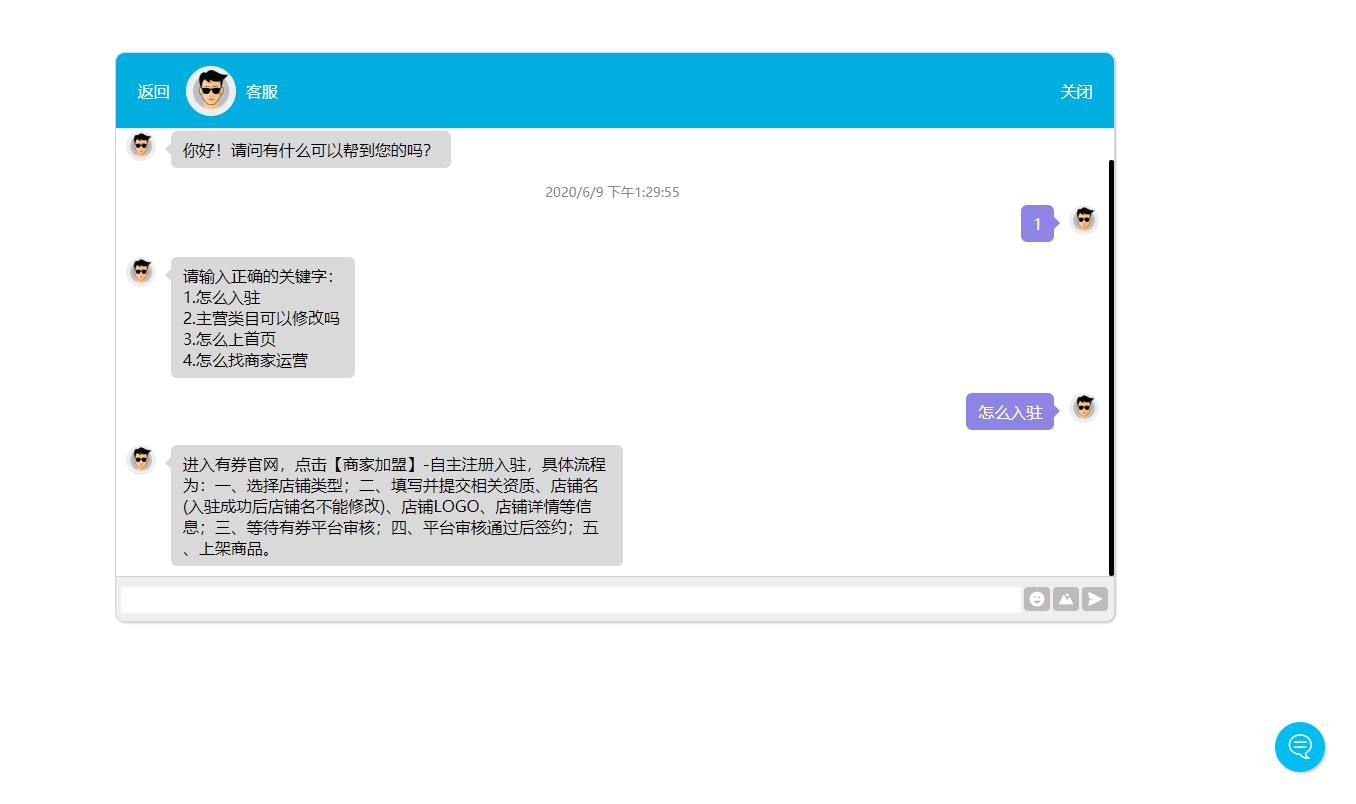Click the avatar beside the greeting message
This screenshot has width=1356, height=804.
[x=141, y=144]
